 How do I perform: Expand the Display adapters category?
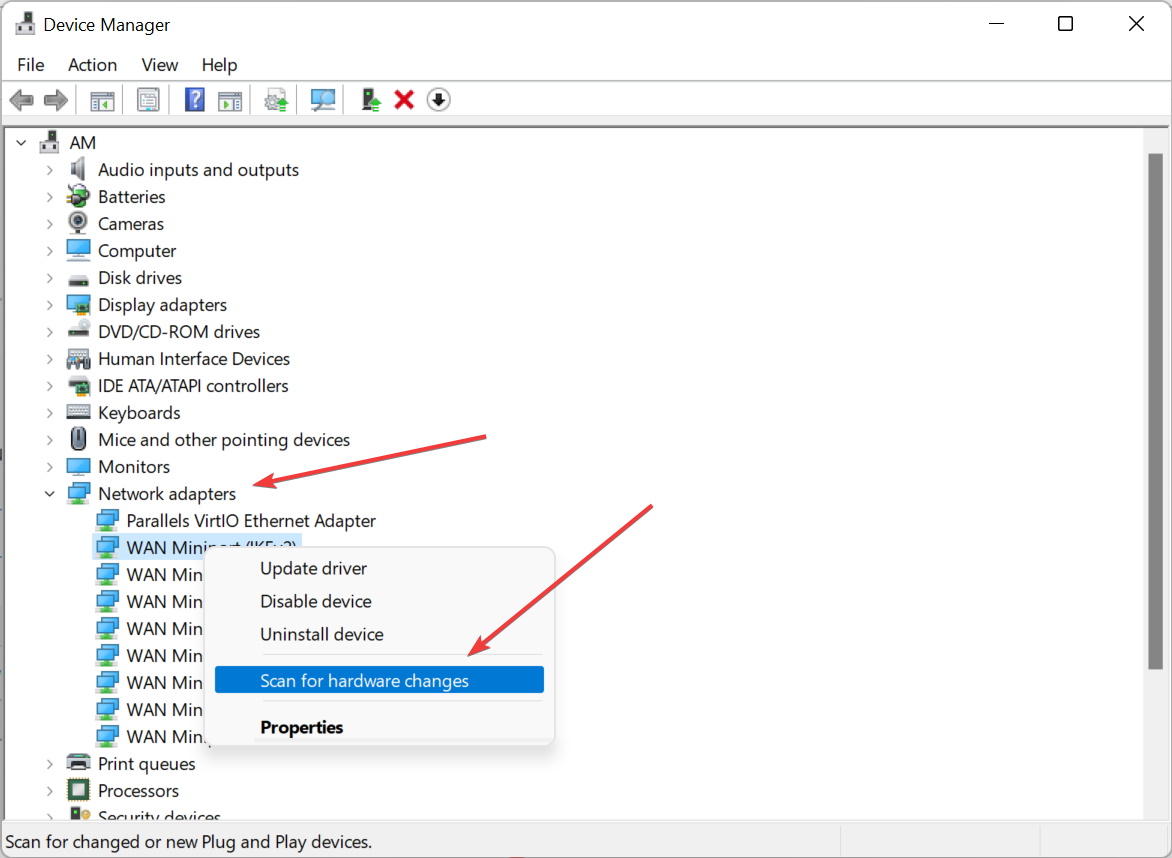(50, 305)
